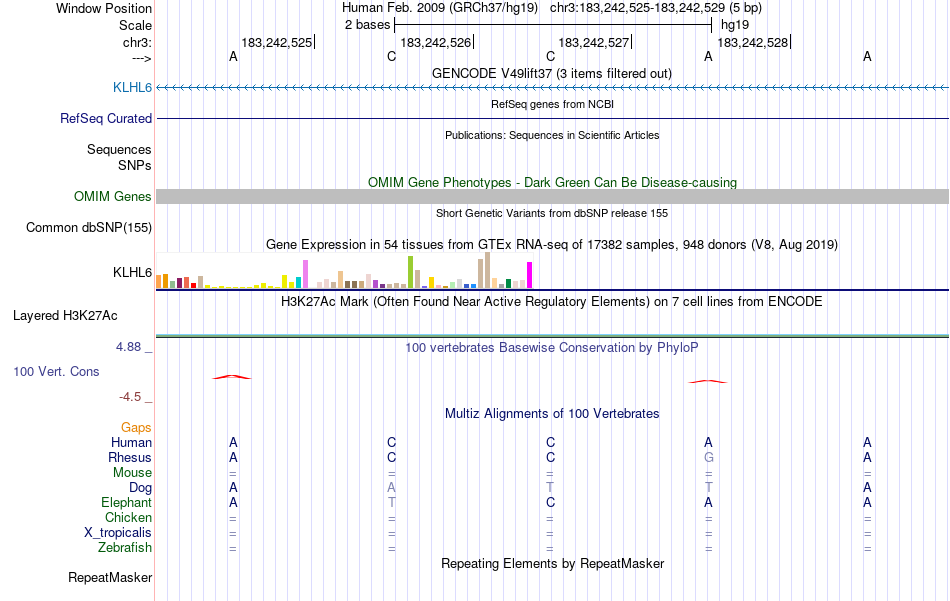Click the H3K27Ac Mark ENCODE track title

point(552,302)
